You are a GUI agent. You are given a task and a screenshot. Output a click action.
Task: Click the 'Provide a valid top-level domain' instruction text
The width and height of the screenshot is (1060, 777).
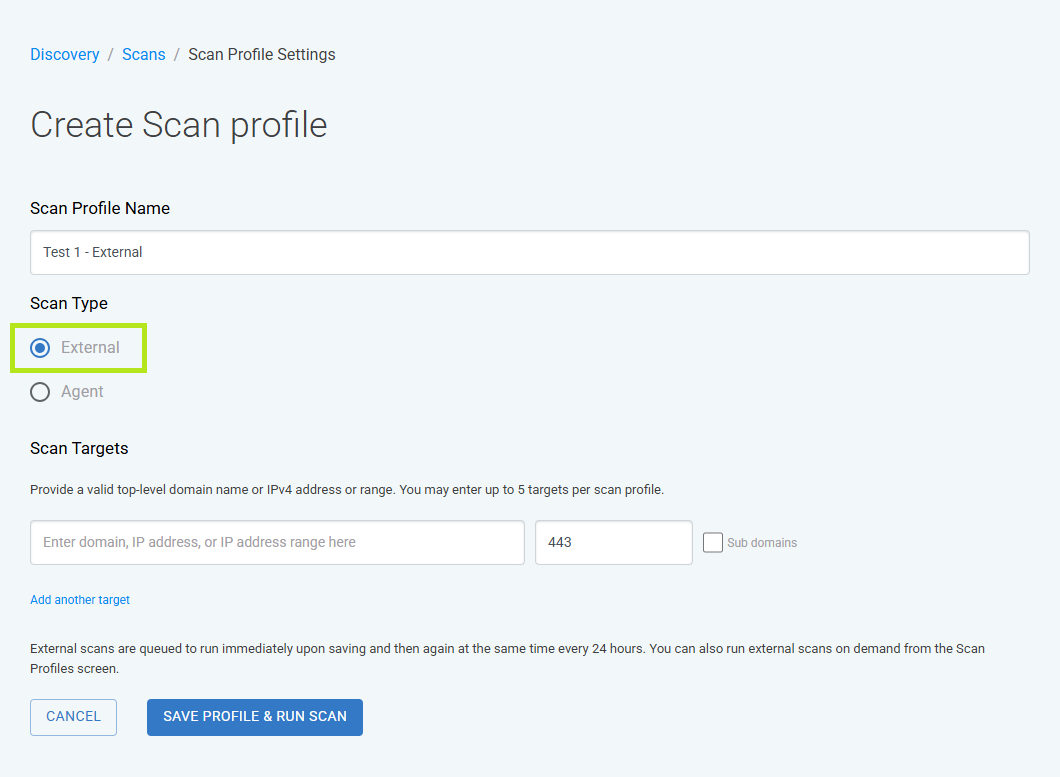pyautogui.click(x=347, y=490)
